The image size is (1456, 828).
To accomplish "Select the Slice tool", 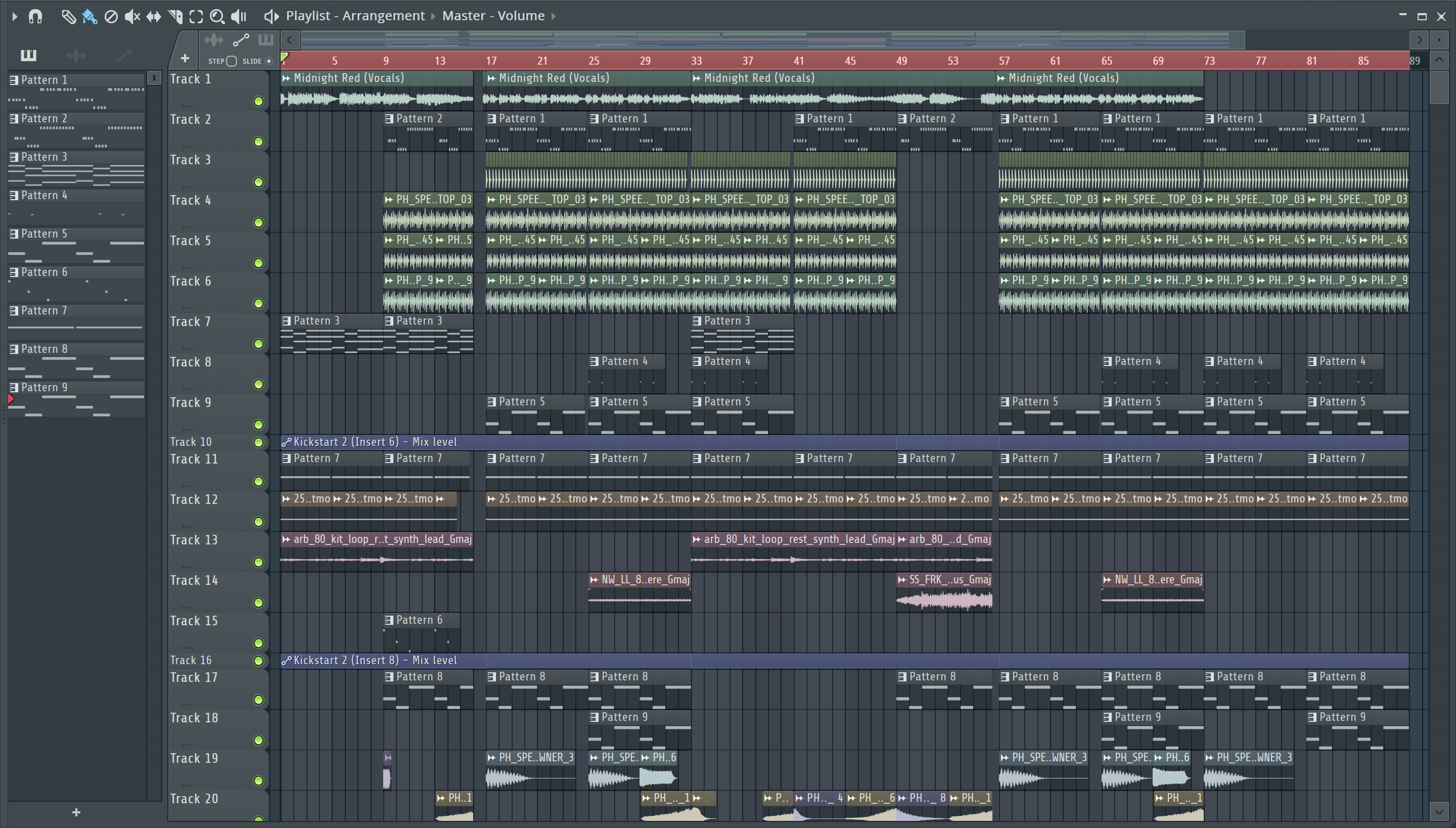I will [x=175, y=17].
